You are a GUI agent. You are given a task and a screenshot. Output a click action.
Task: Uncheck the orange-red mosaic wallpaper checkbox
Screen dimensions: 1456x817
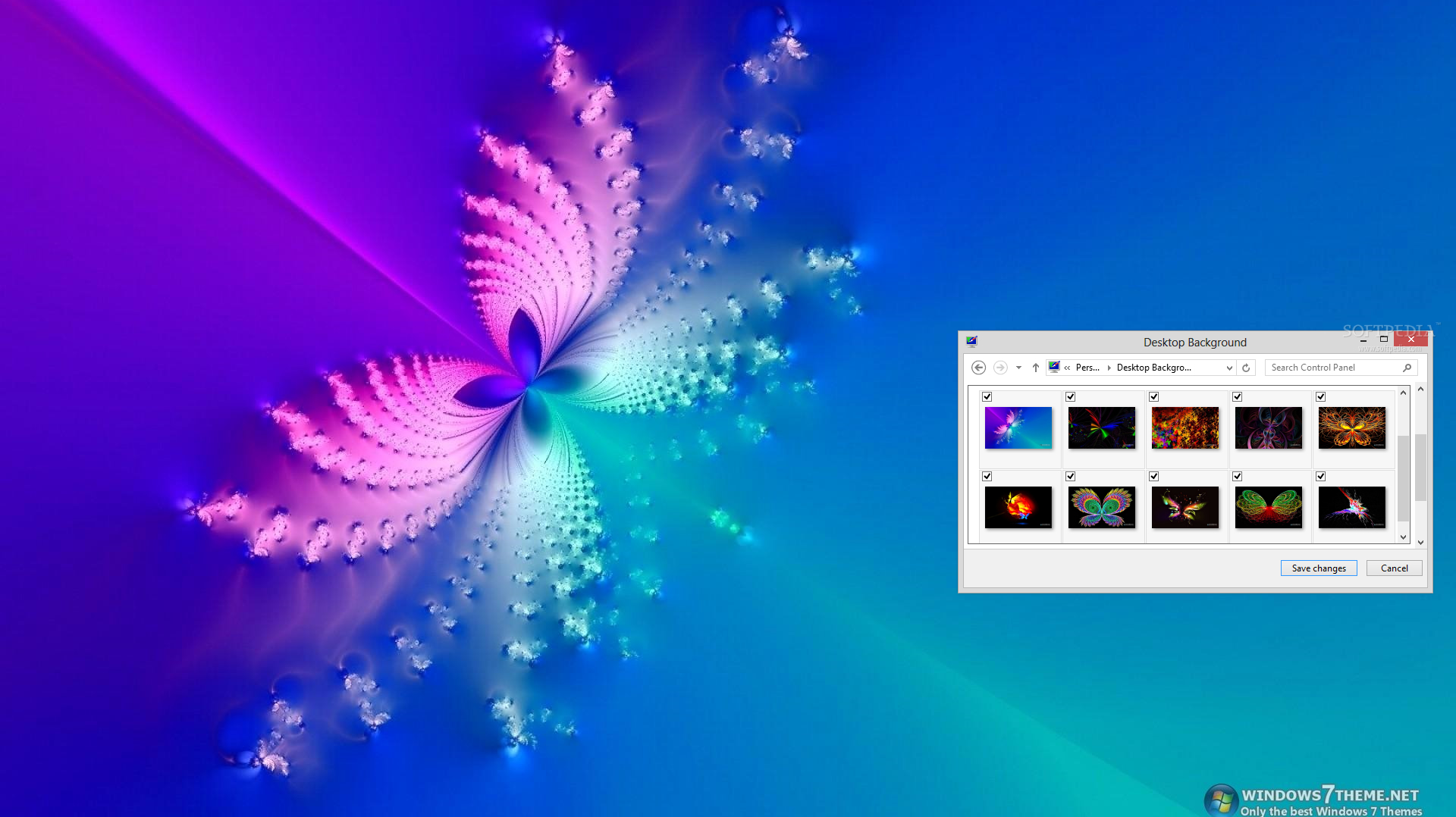pyautogui.click(x=1154, y=396)
